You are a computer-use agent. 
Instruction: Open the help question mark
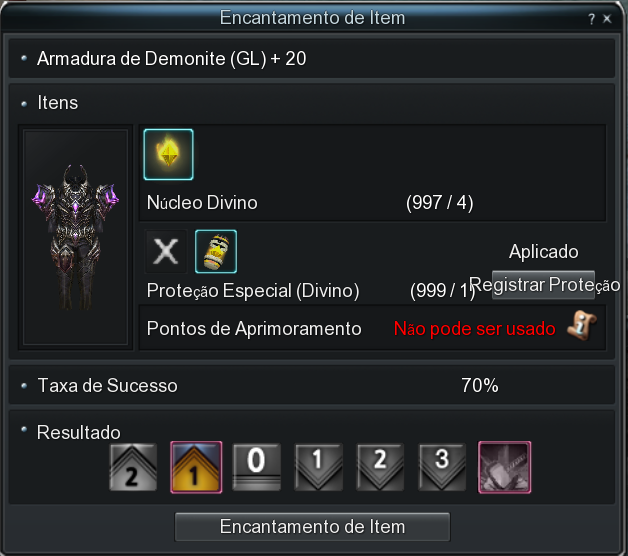coord(592,18)
